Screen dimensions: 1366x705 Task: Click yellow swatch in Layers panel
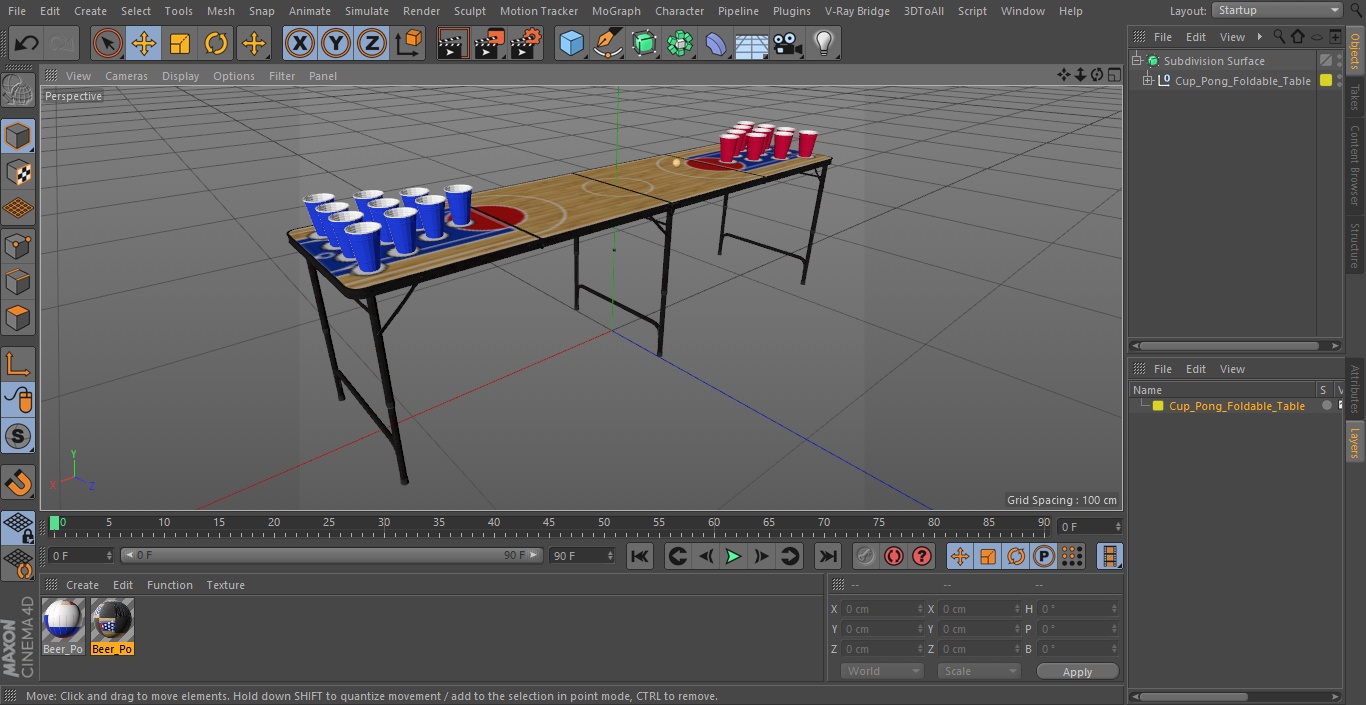pos(1158,406)
